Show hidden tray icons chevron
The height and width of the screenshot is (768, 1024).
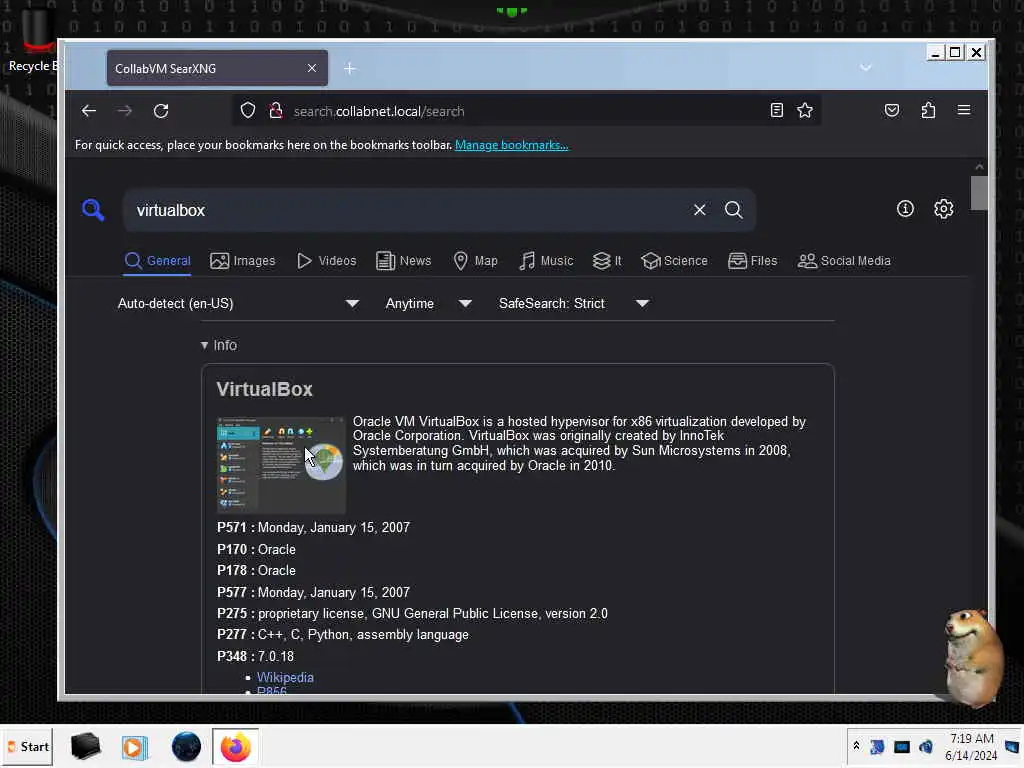(x=856, y=746)
